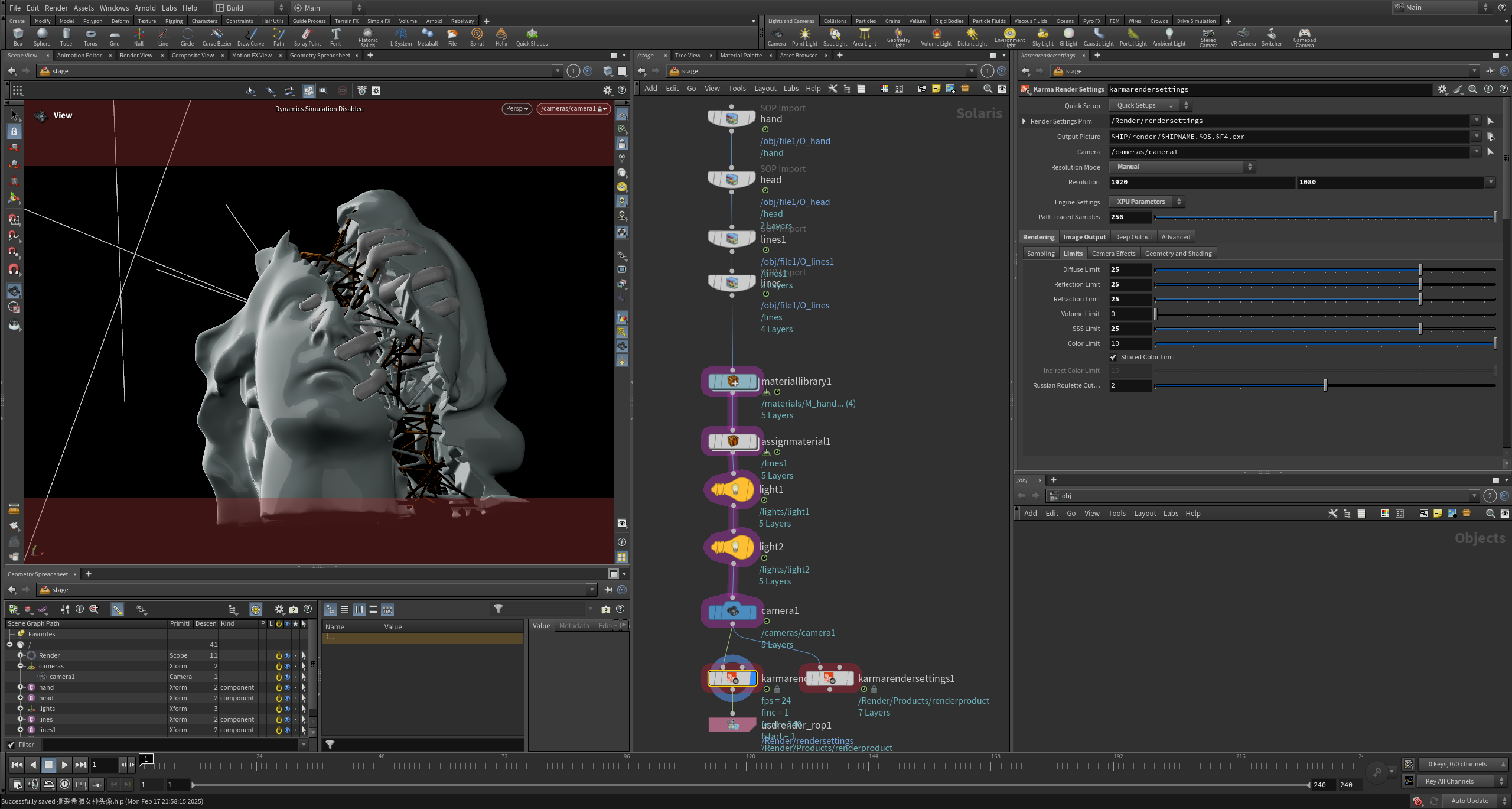The height and width of the screenshot is (809, 1512).
Task: Add a Point Light from shelf
Action: (804, 37)
